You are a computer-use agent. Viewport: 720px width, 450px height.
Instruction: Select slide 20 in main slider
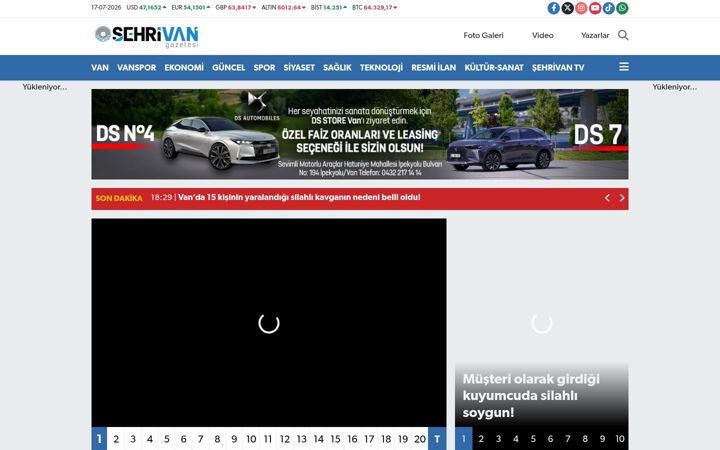420,439
